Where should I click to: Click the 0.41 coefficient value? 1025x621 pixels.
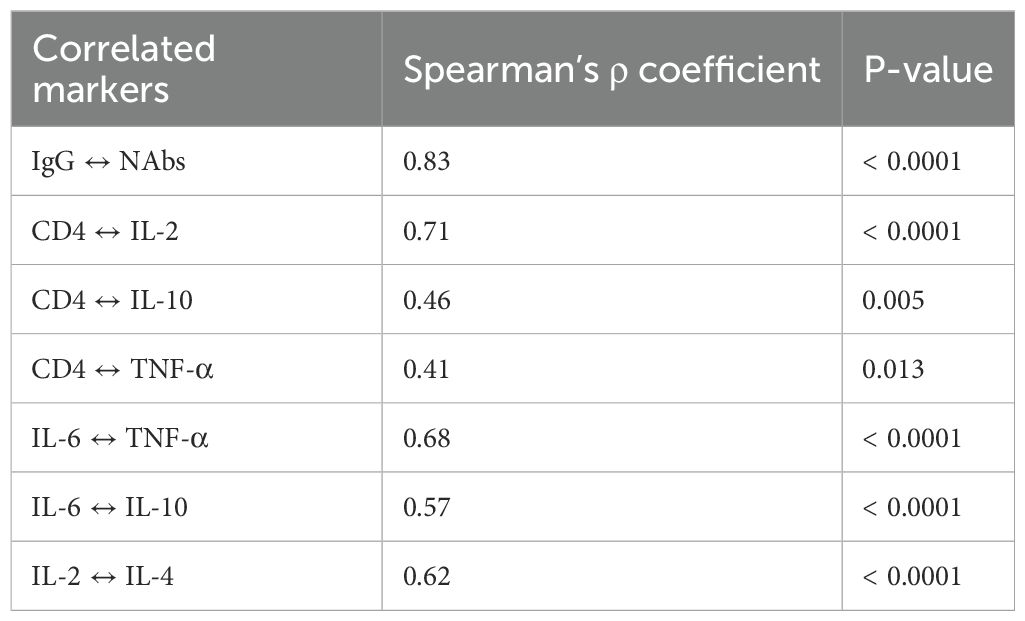tap(426, 369)
